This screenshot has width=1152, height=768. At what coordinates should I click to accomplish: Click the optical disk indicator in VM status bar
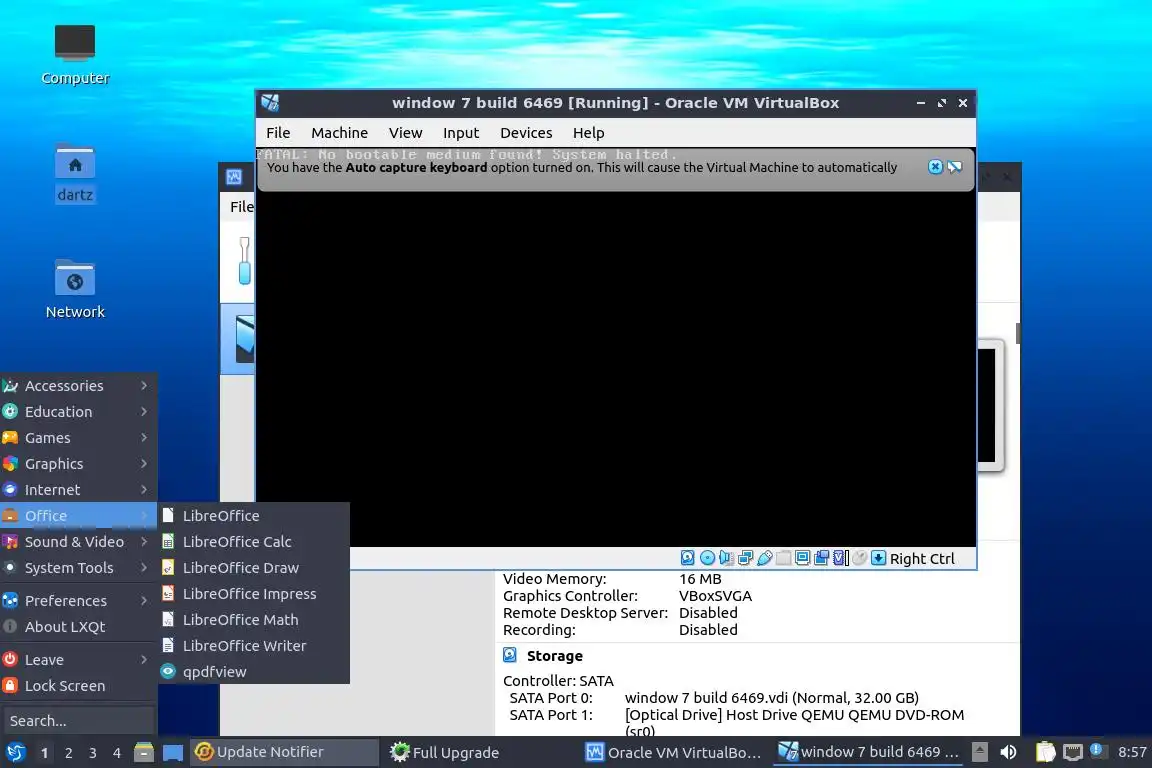pos(707,558)
